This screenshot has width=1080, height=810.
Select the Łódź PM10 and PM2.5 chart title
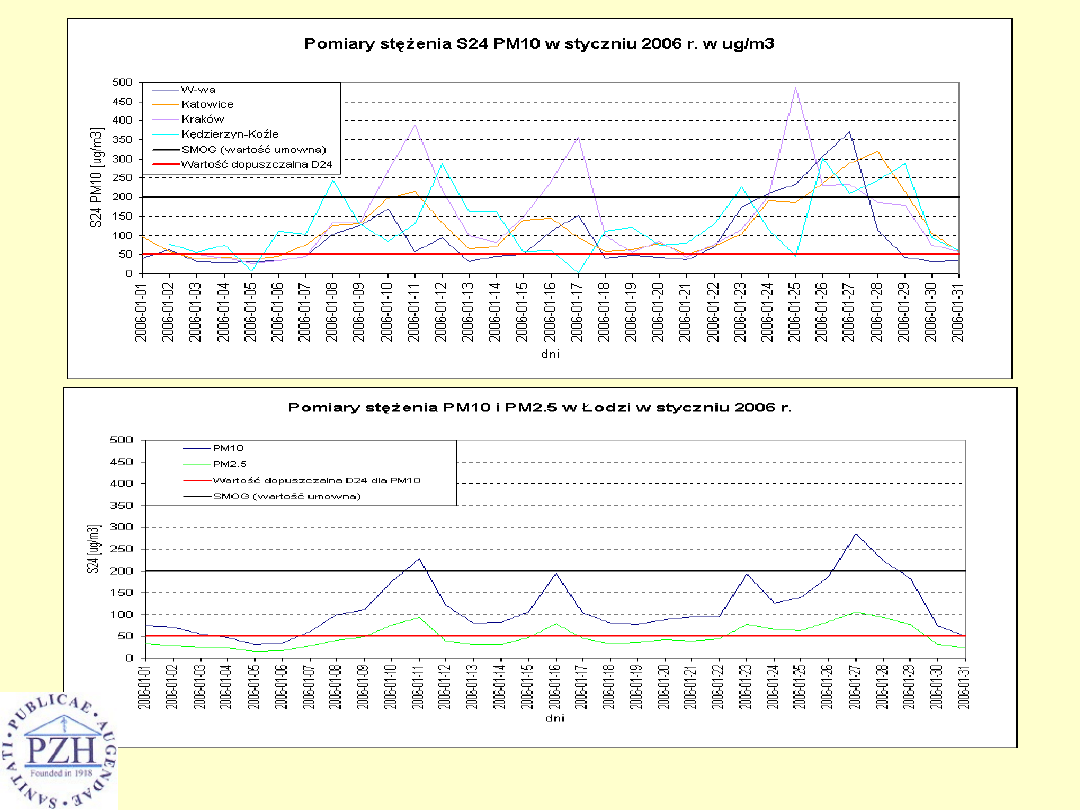click(x=540, y=407)
